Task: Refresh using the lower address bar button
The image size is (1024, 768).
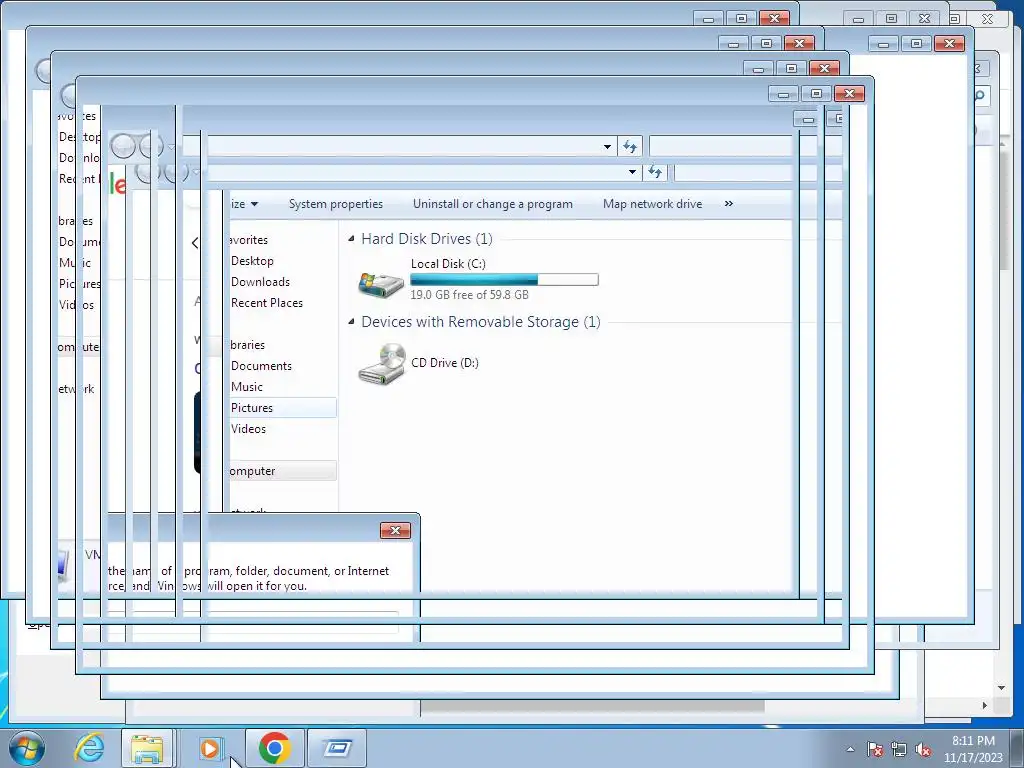Action: (x=654, y=172)
